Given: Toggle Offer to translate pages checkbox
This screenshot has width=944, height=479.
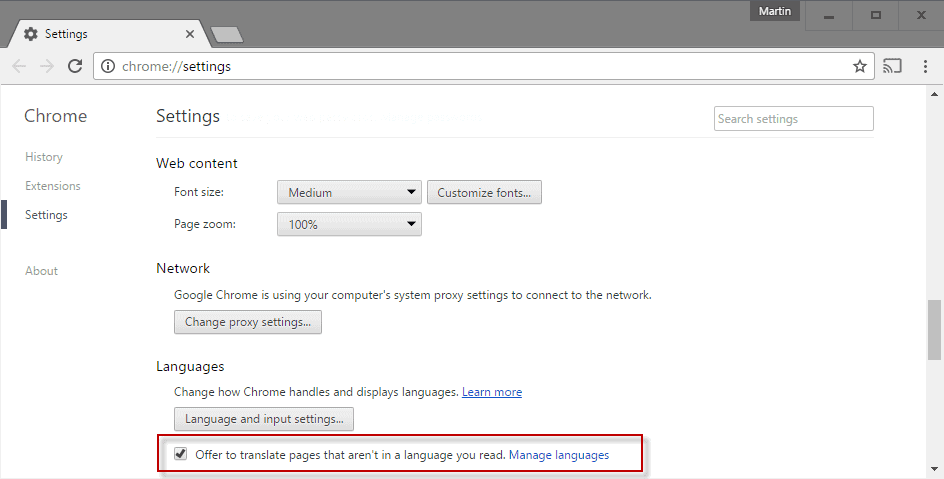Looking at the screenshot, I should coord(181,454).
